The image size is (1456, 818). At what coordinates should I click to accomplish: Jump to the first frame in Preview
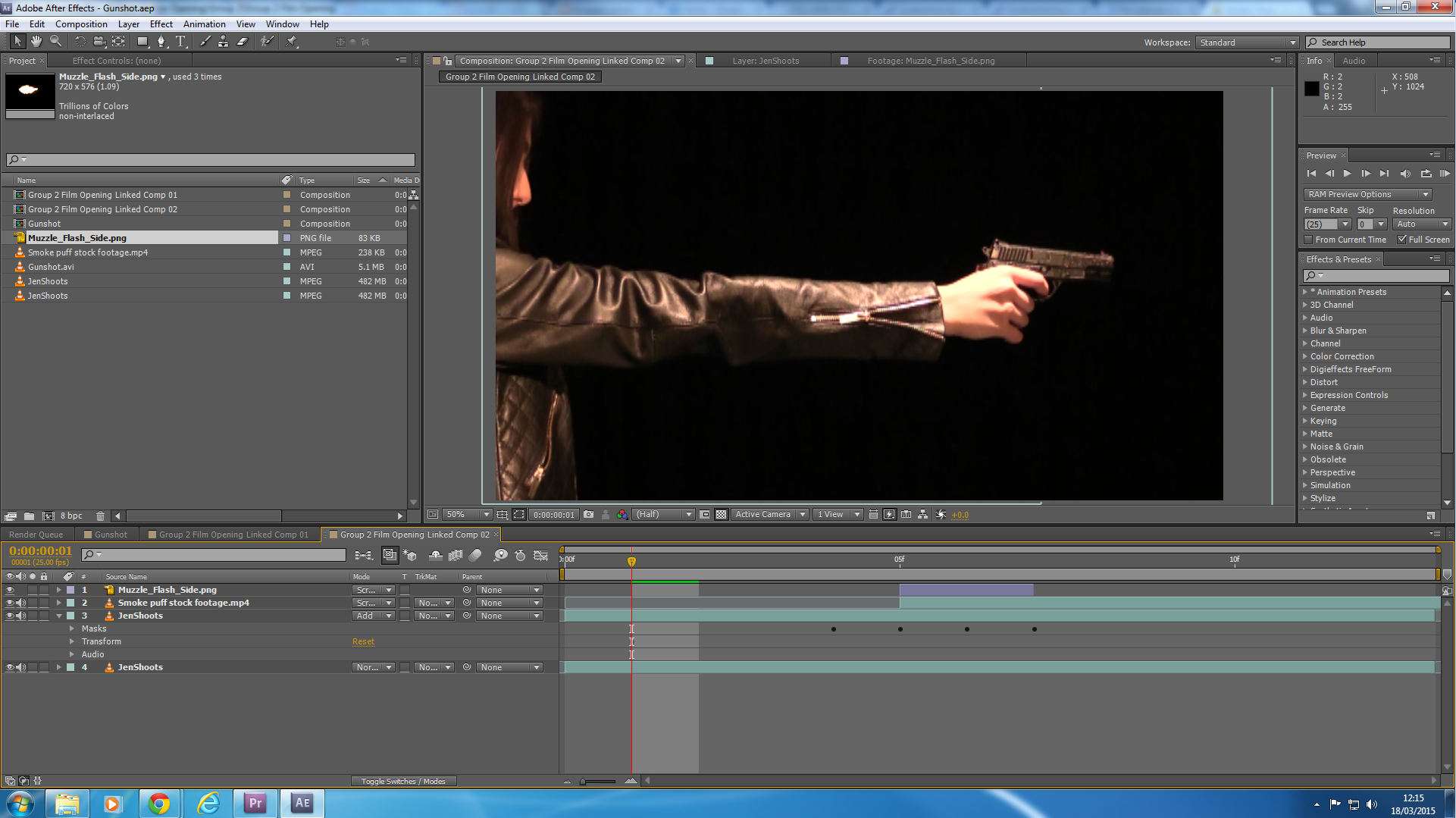tap(1311, 174)
